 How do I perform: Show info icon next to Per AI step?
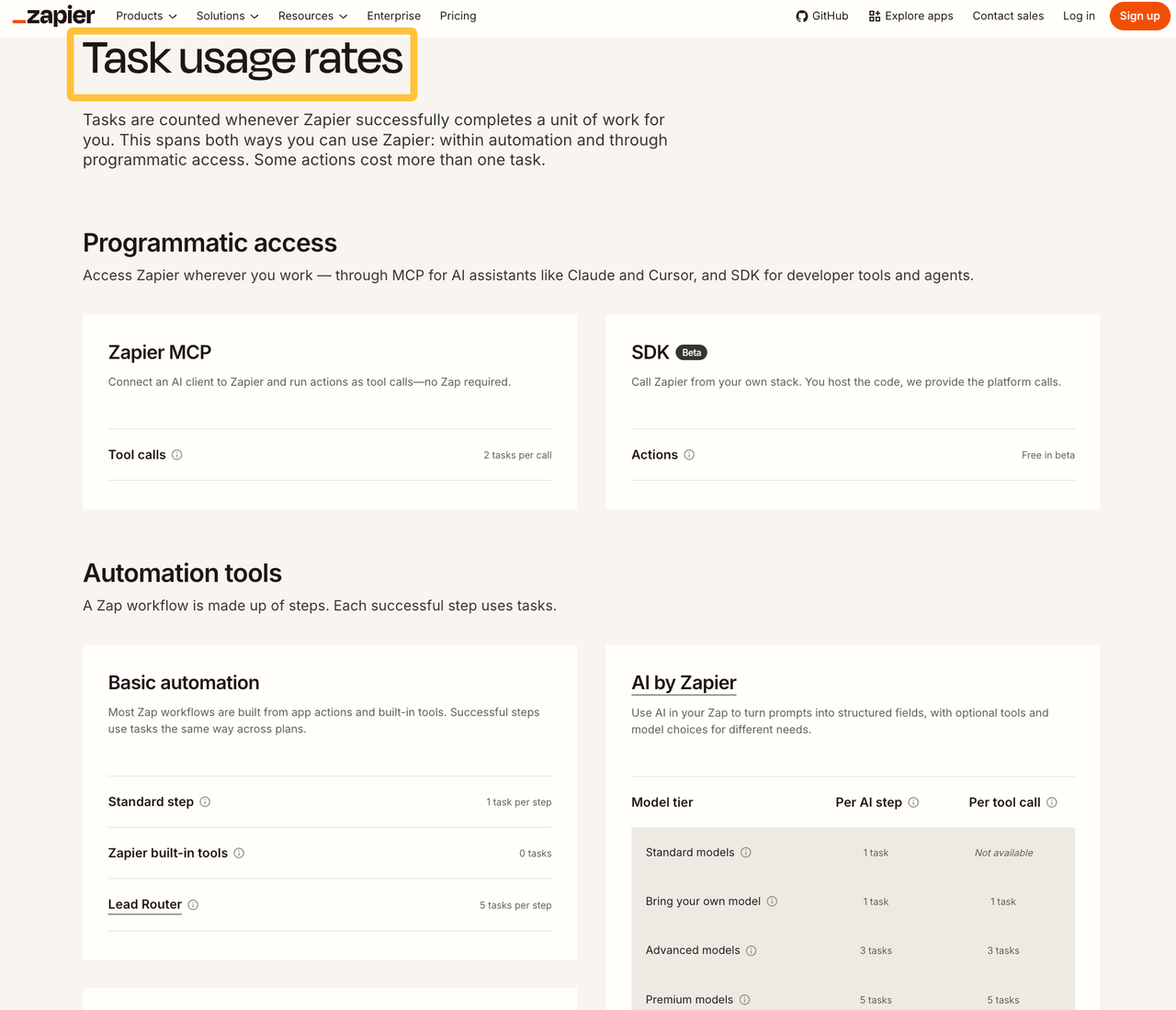(x=913, y=802)
